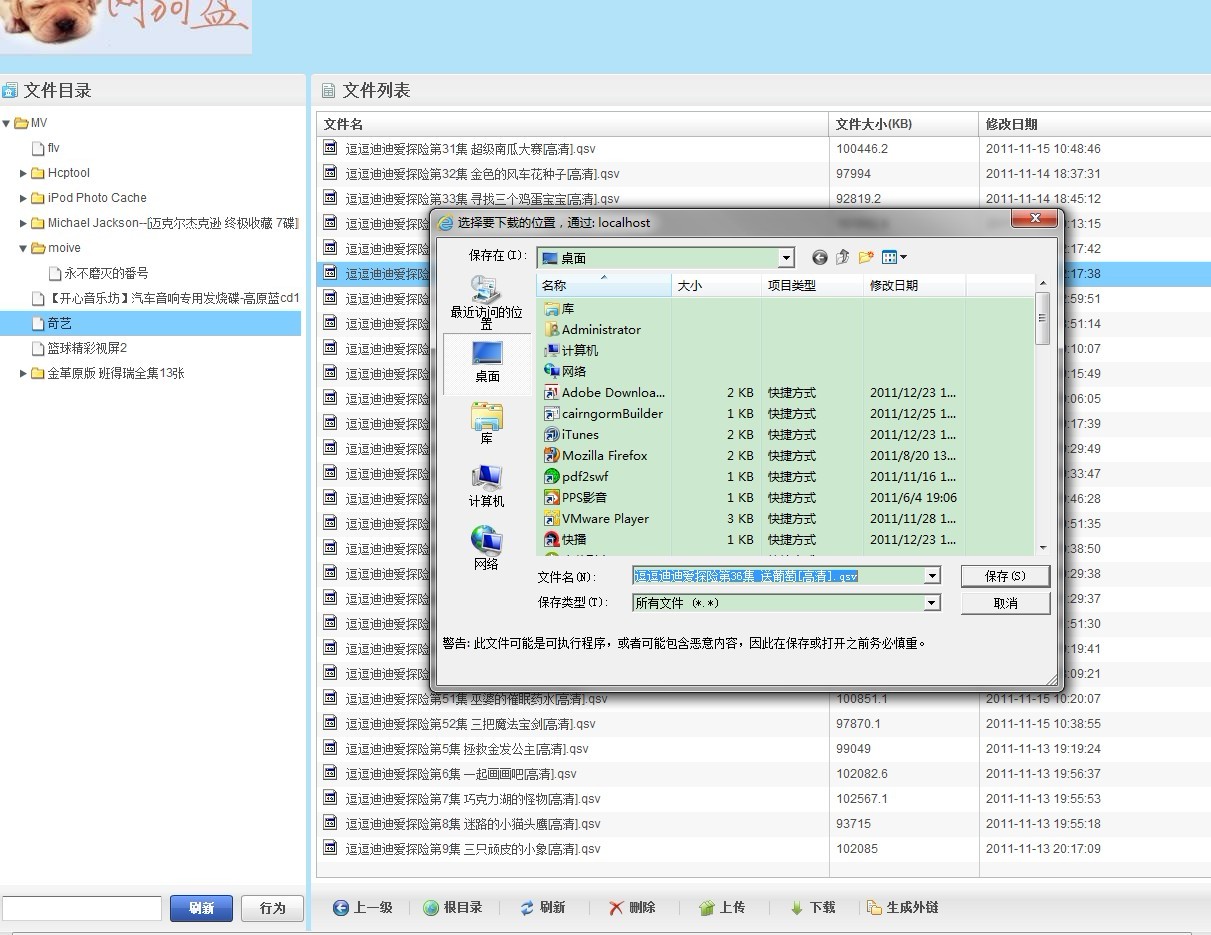Image resolution: width=1211 pixels, height=935 pixels.
Task: Go back in the save dialog
Action: click(x=820, y=258)
